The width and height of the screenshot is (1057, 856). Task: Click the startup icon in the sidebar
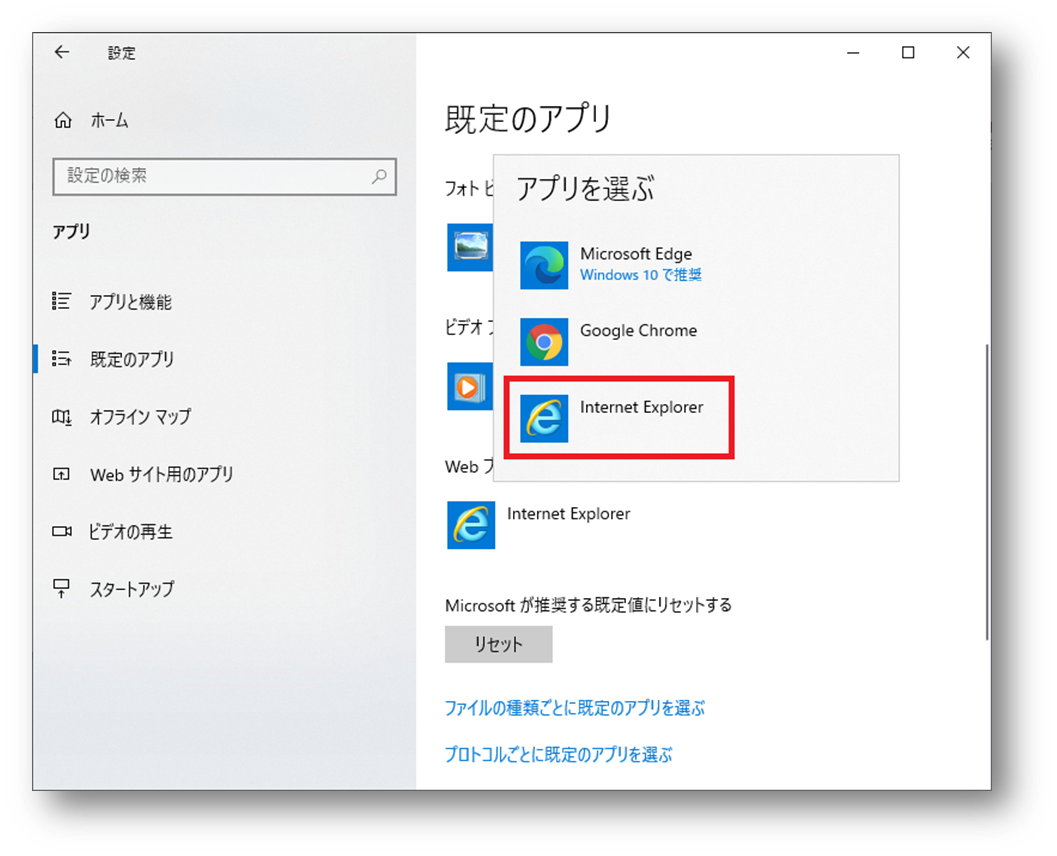click(x=61, y=588)
